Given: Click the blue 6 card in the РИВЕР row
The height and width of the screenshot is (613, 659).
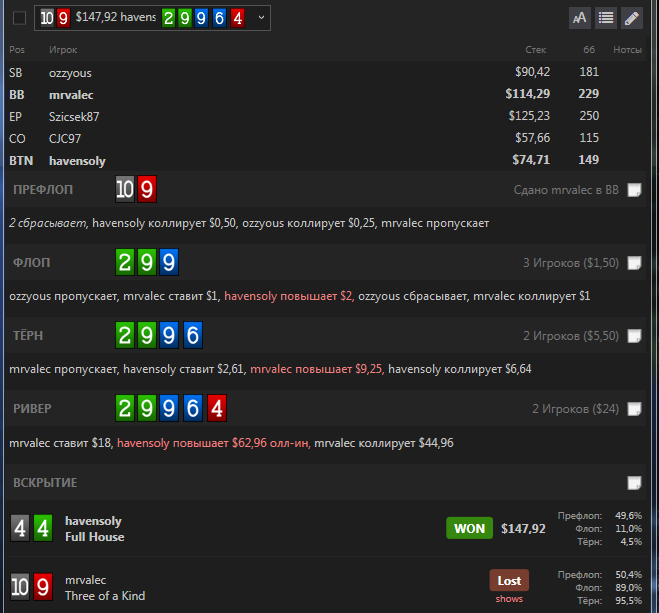Looking at the screenshot, I should coord(193,408).
